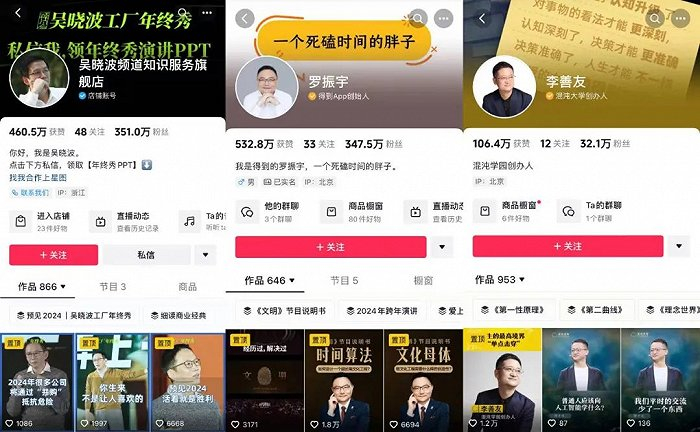Open 他的群聊 chat icon on 罗振宇 profile

(x=247, y=212)
